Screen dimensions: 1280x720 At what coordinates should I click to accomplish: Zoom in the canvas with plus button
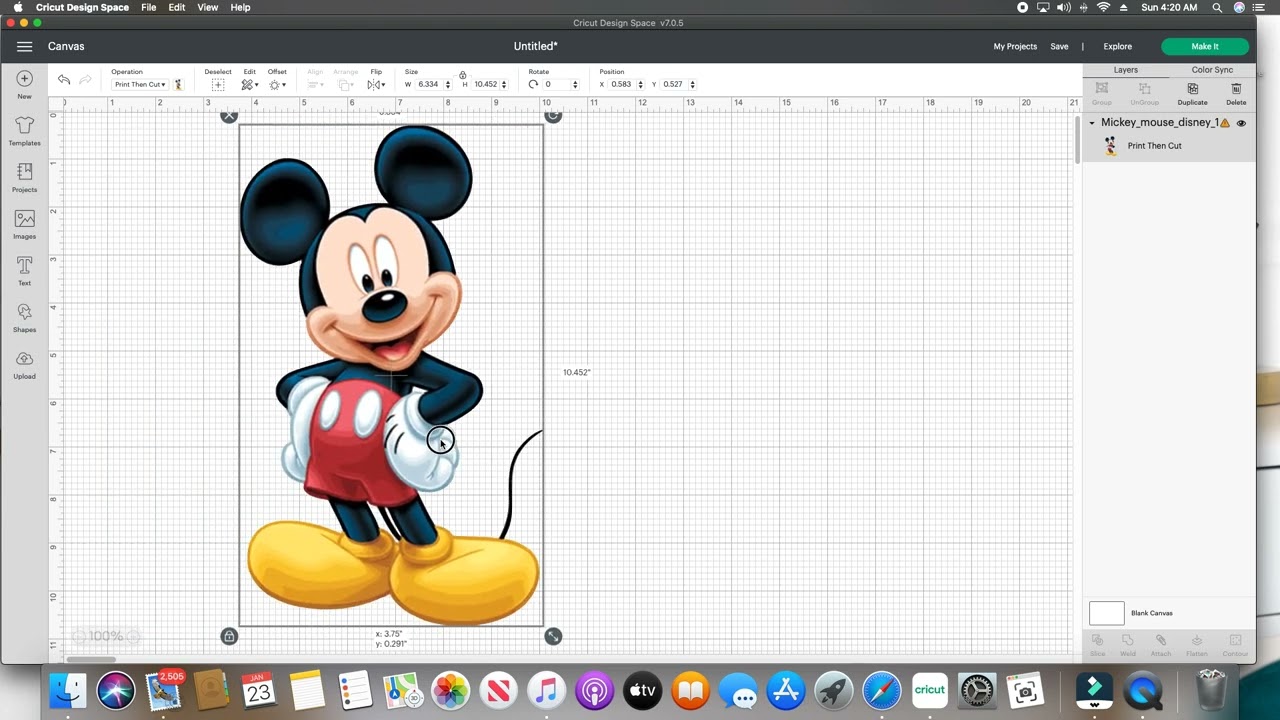tap(132, 636)
